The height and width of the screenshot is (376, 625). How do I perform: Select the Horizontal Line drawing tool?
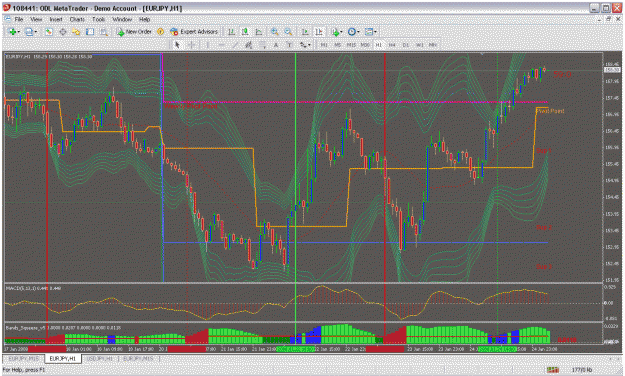[221, 45]
